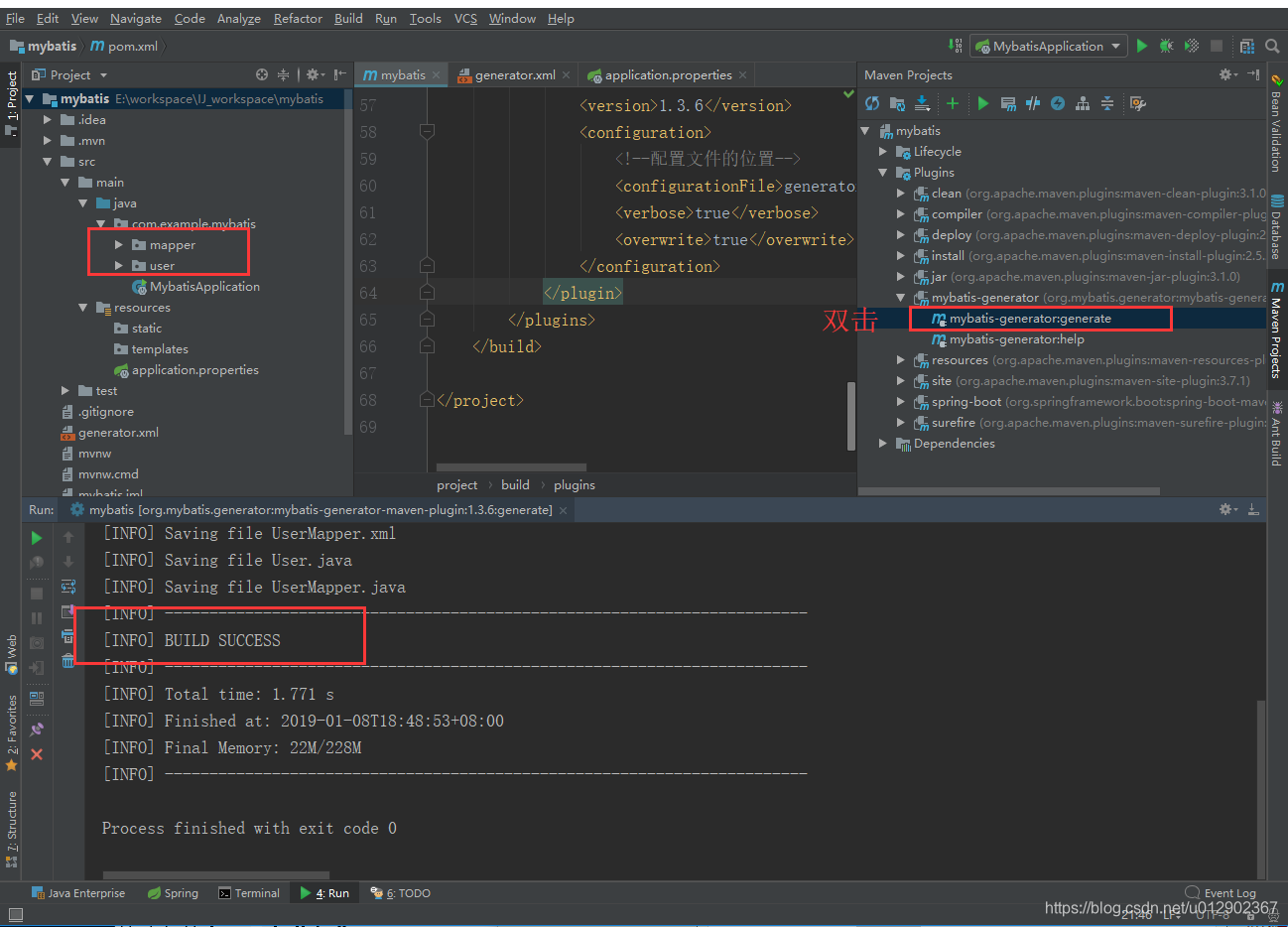Open Maven settings wrench icon
1288x927 pixels.
coord(1138,103)
